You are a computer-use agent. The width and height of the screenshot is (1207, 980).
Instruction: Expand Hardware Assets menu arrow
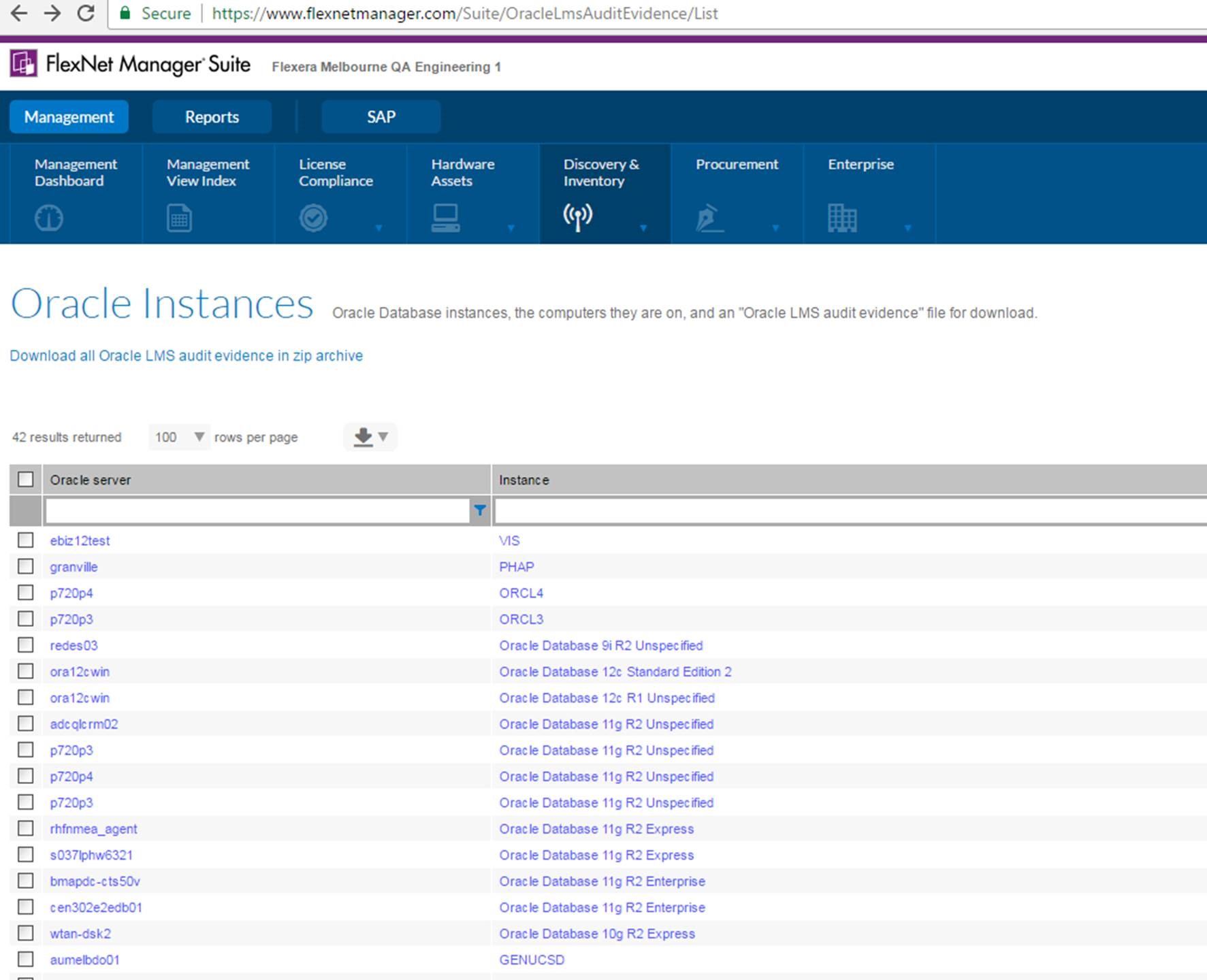coord(511,228)
